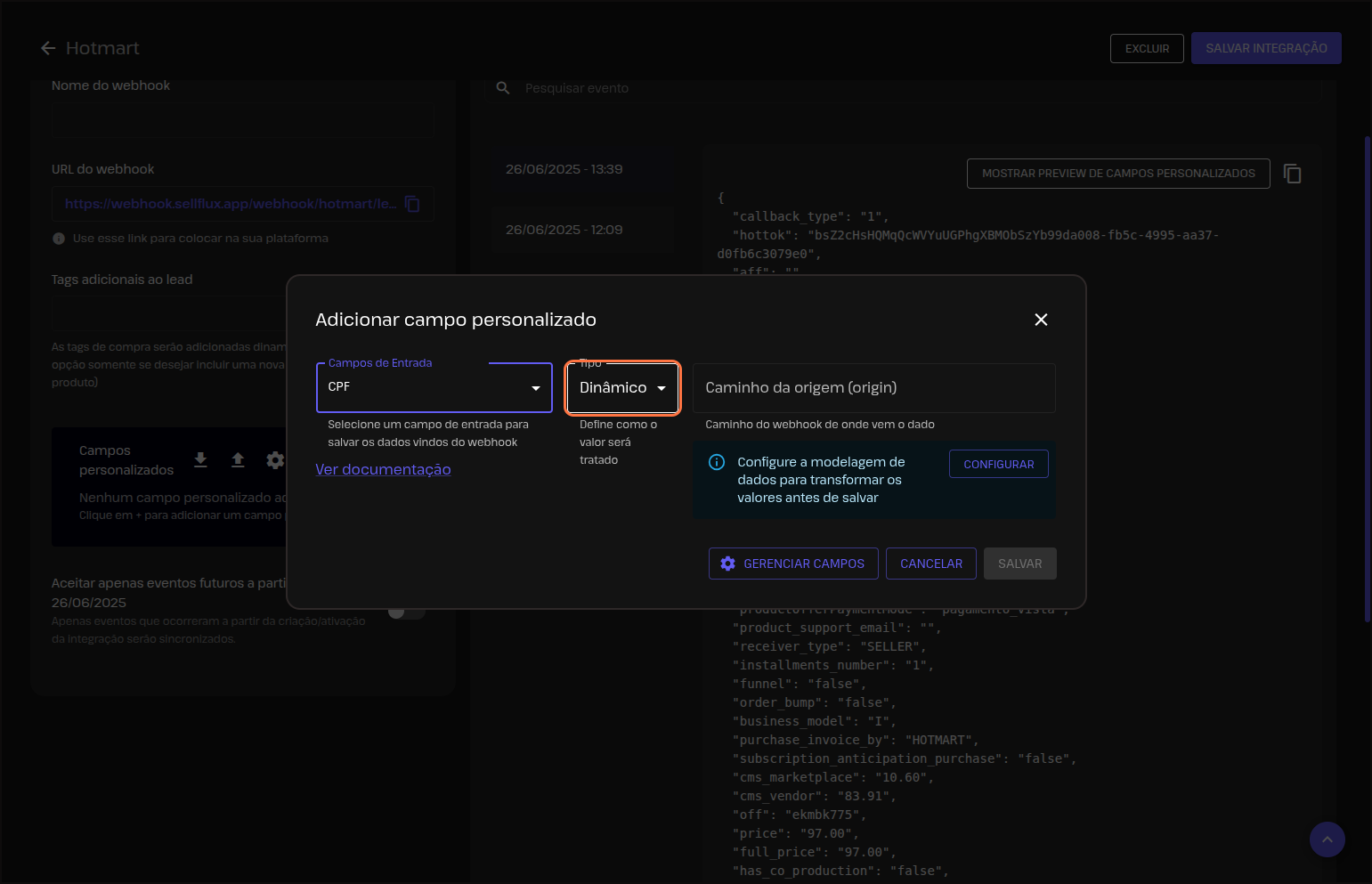Screen dimensions: 1372x884
Task: Open the Ver documentação link
Action: [383, 469]
